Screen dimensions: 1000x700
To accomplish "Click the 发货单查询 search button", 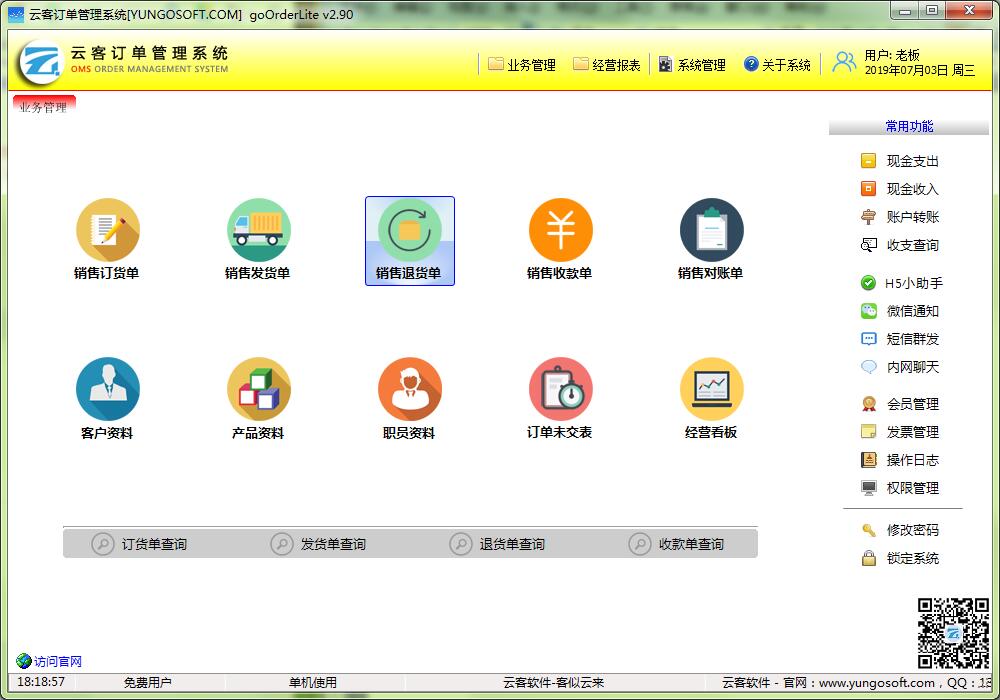I will coord(318,544).
